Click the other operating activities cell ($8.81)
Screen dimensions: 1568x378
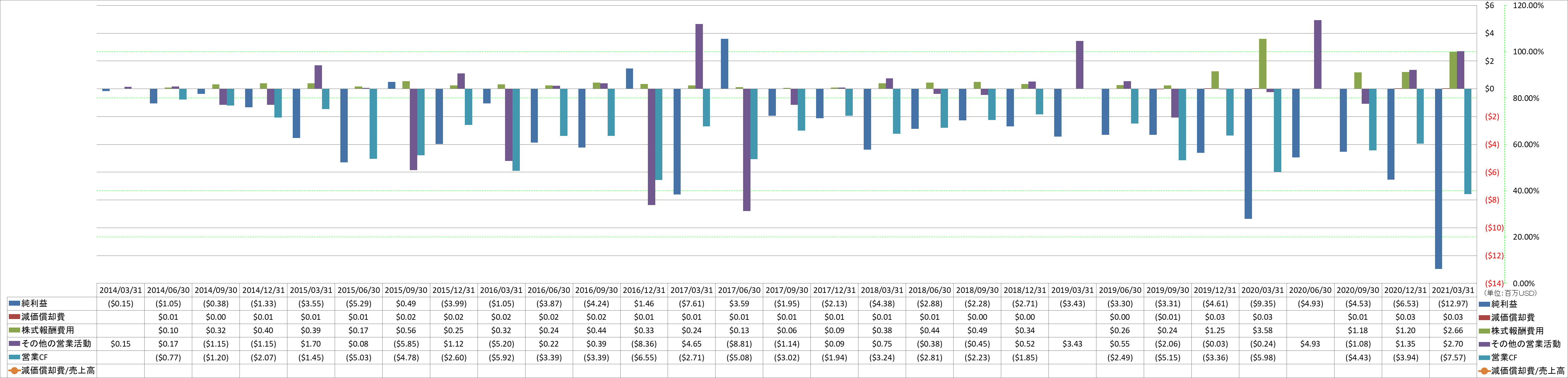(x=739, y=344)
